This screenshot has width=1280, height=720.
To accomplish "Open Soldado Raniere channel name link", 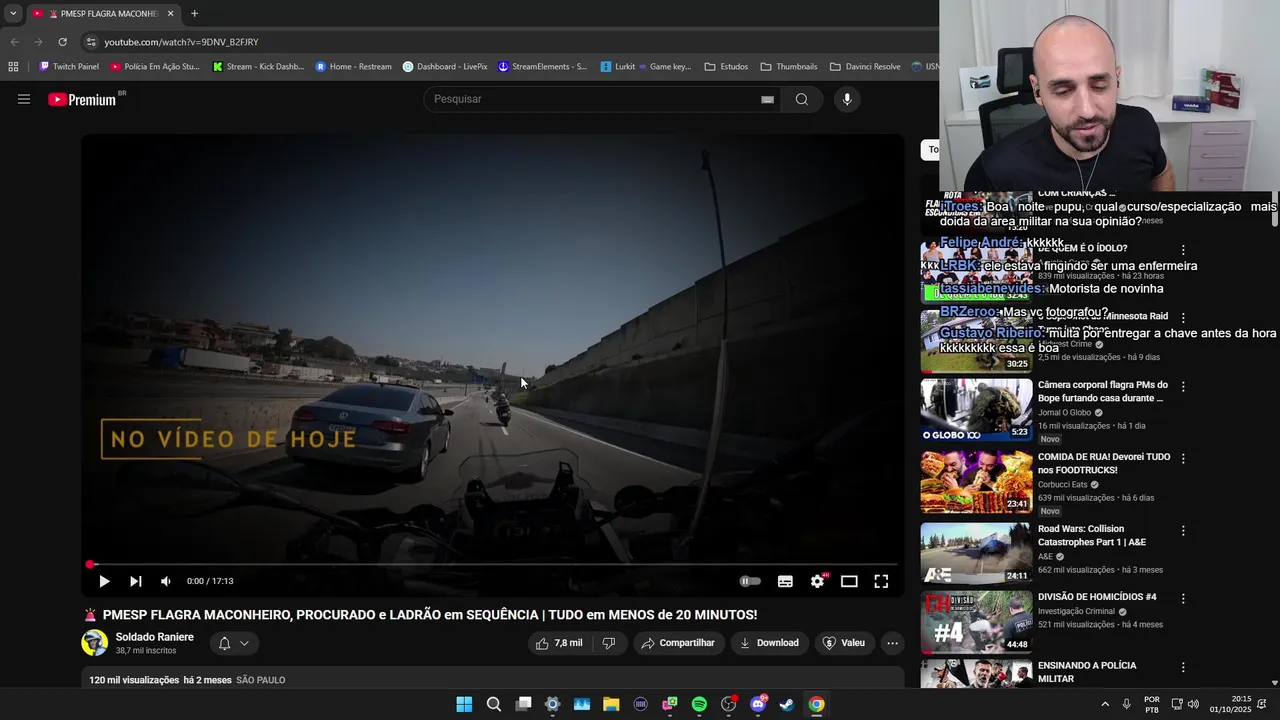I will (x=154, y=637).
